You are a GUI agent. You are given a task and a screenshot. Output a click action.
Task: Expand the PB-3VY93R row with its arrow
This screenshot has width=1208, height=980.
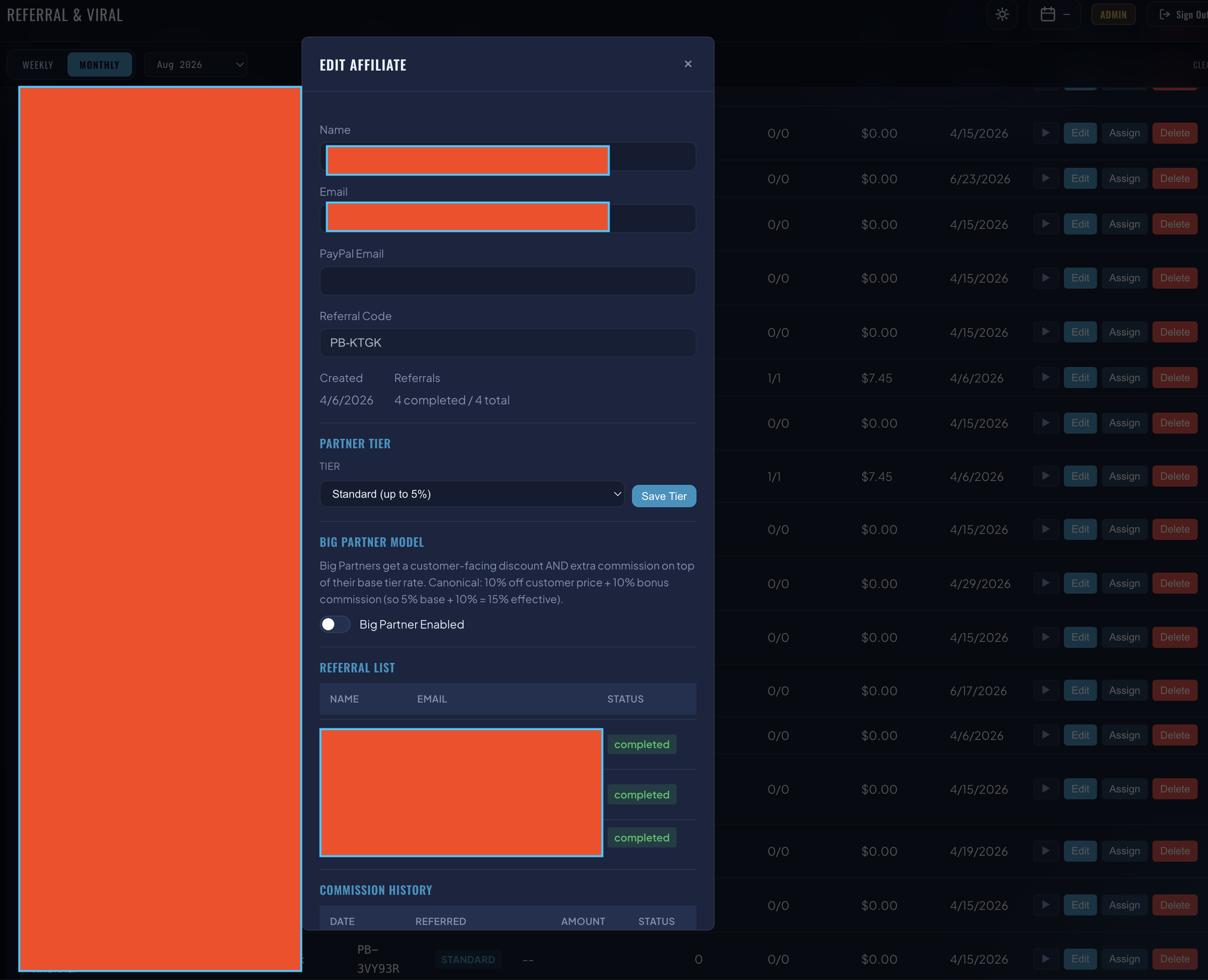pyautogui.click(x=1045, y=958)
